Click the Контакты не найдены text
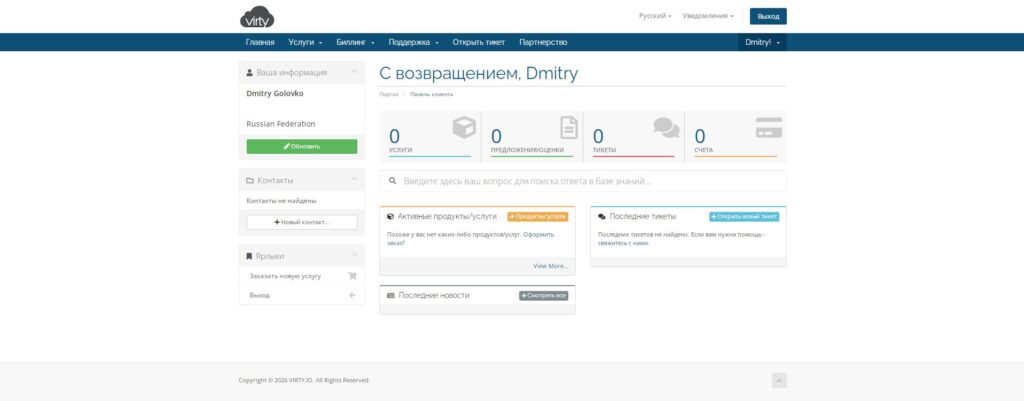The width and height of the screenshot is (1024, 401). tap(281, 201)
